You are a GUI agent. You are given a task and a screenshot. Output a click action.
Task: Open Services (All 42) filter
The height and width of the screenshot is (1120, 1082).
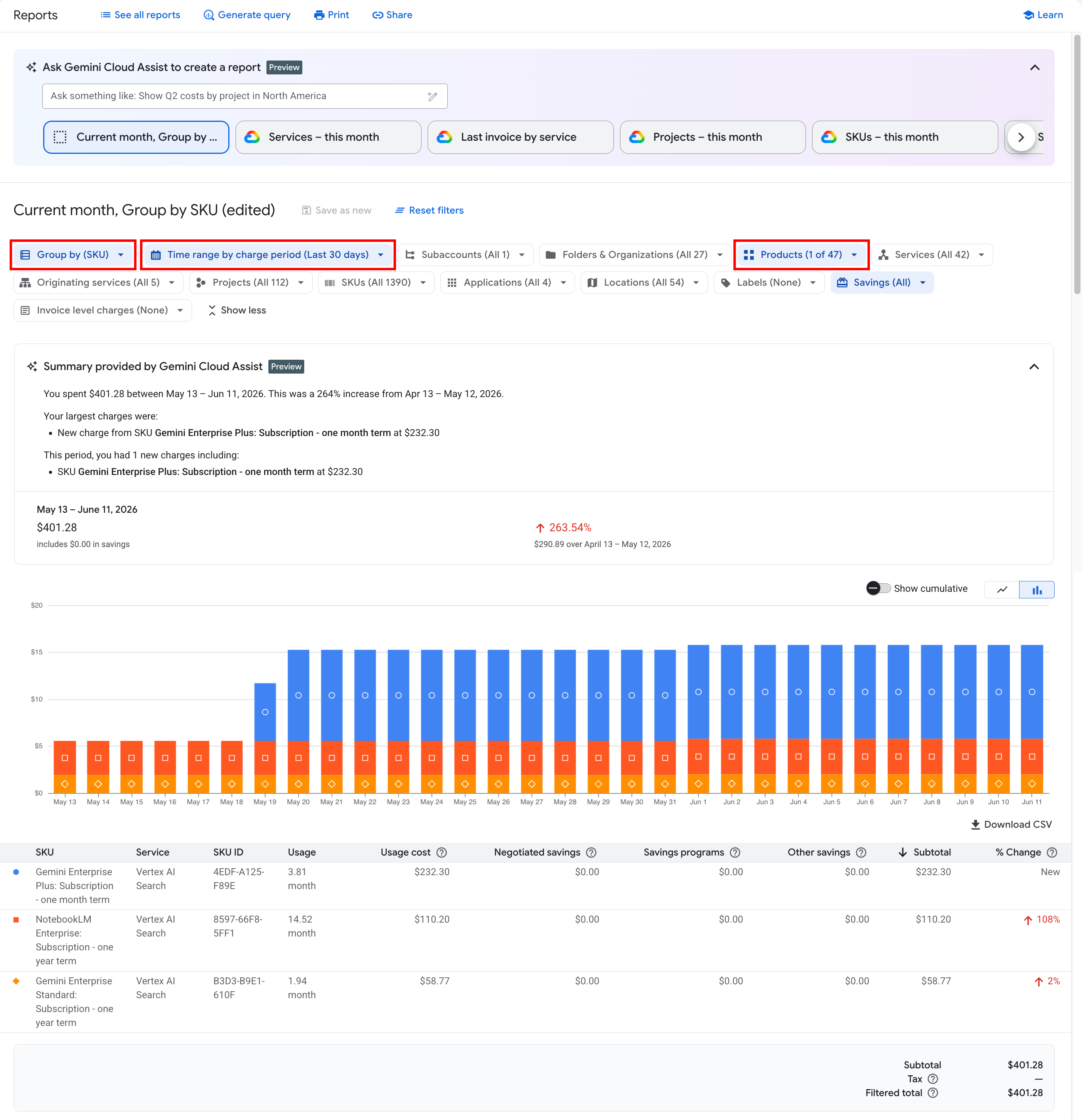(x=932, y=255)
